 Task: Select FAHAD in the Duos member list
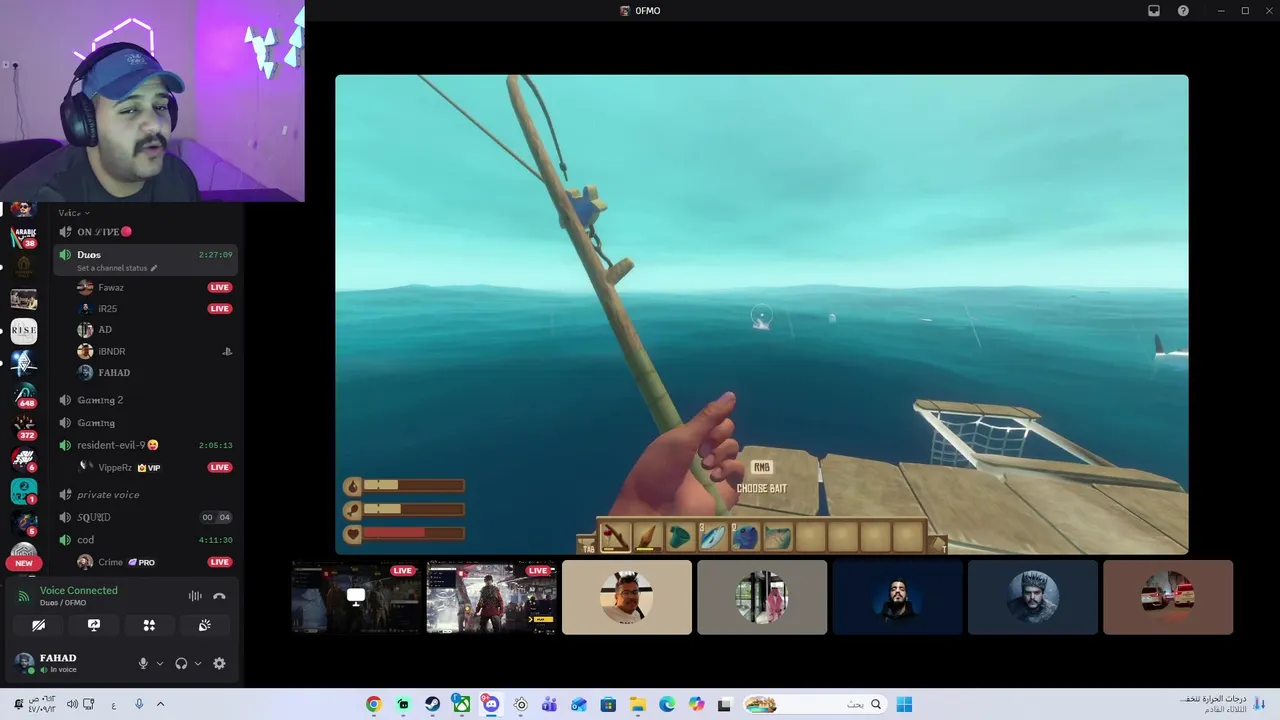(x=154, y=373)
